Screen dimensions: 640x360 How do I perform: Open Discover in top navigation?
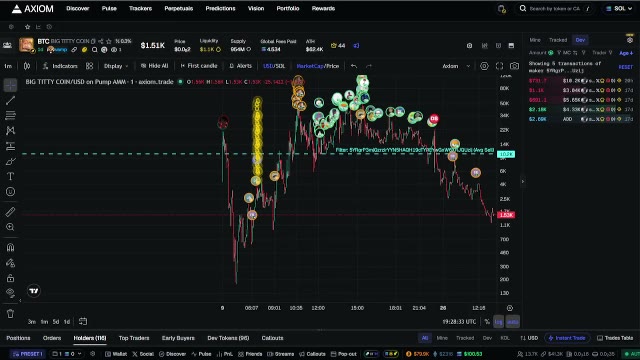(x=78, y=9)
